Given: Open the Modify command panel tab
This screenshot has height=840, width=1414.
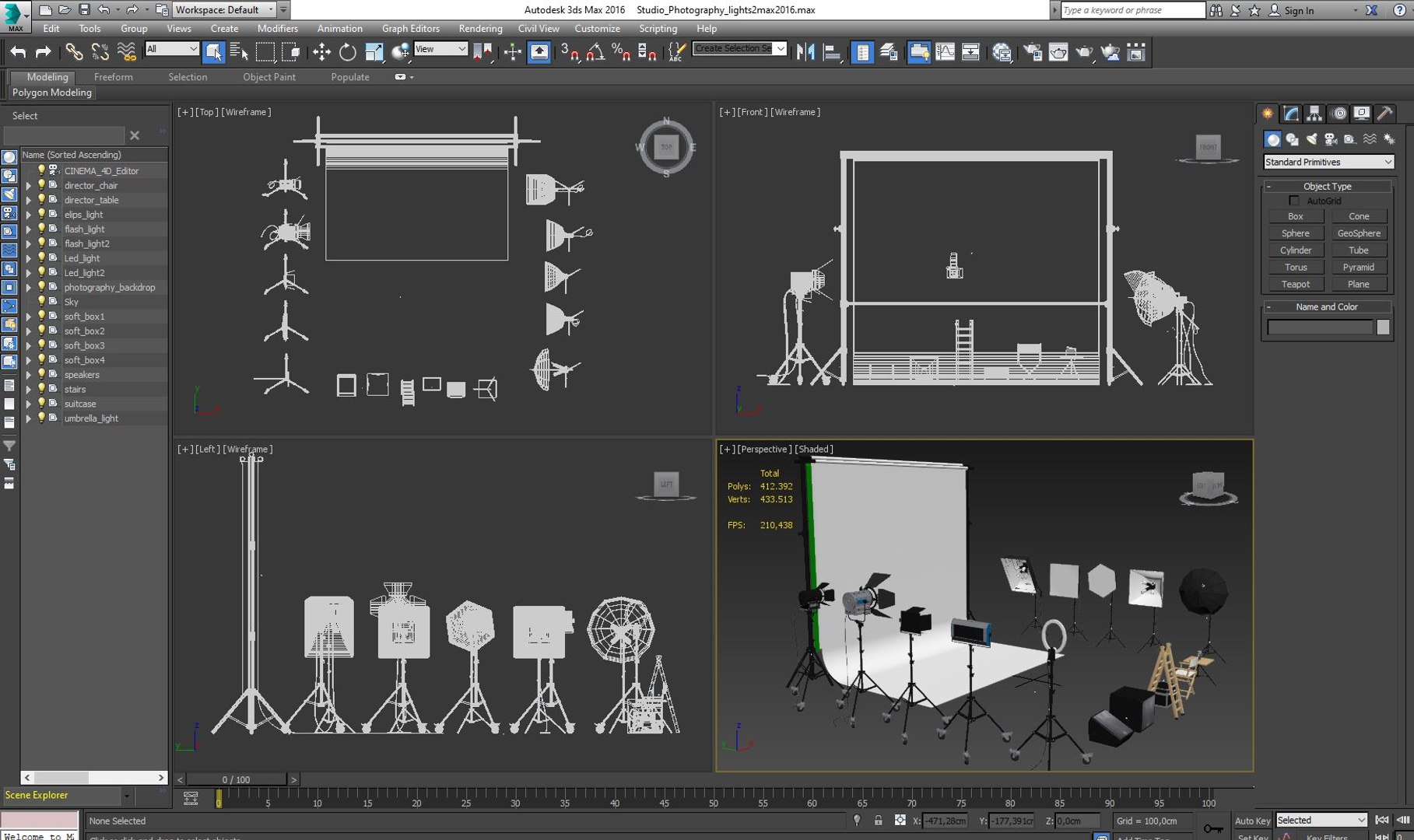Looking at the screenshot, I should point(1291,114).
